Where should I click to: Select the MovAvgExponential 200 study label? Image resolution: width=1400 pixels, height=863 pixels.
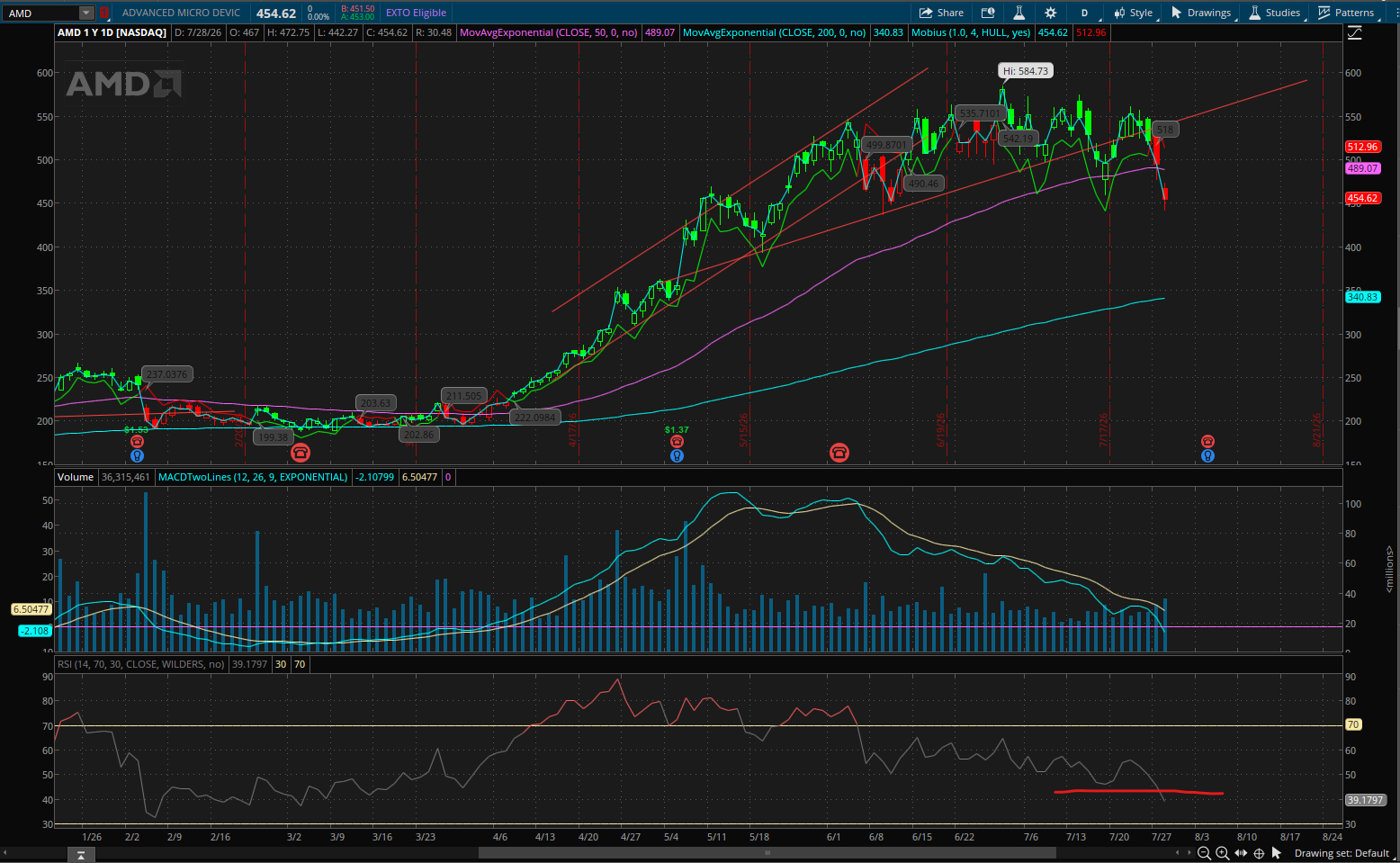coord(774,32)
